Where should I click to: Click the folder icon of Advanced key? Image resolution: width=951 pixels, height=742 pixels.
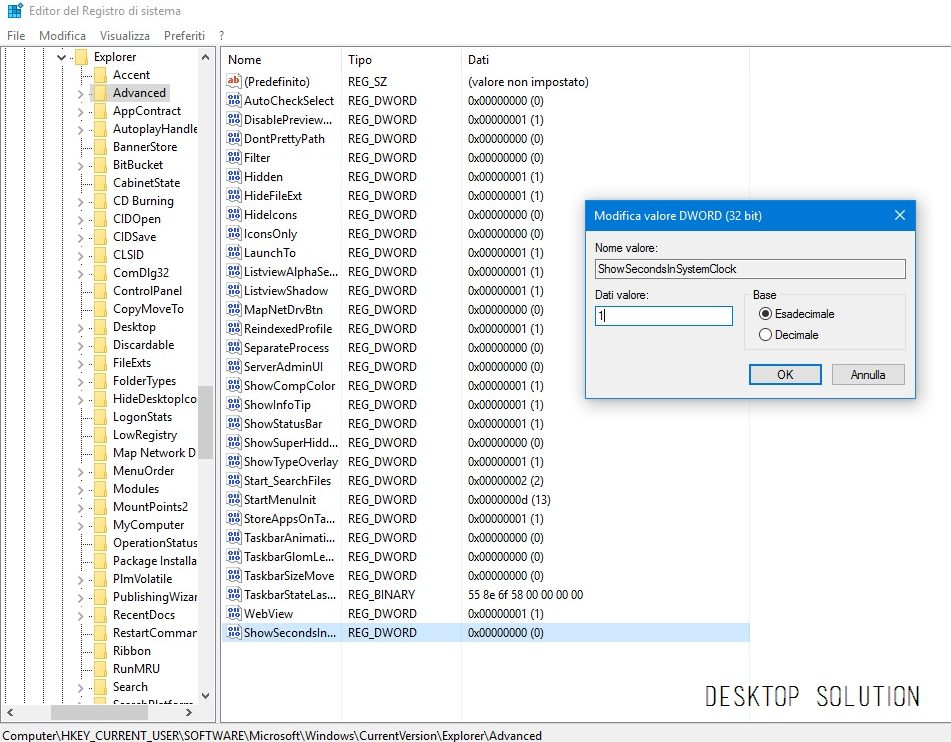(99, 93)
